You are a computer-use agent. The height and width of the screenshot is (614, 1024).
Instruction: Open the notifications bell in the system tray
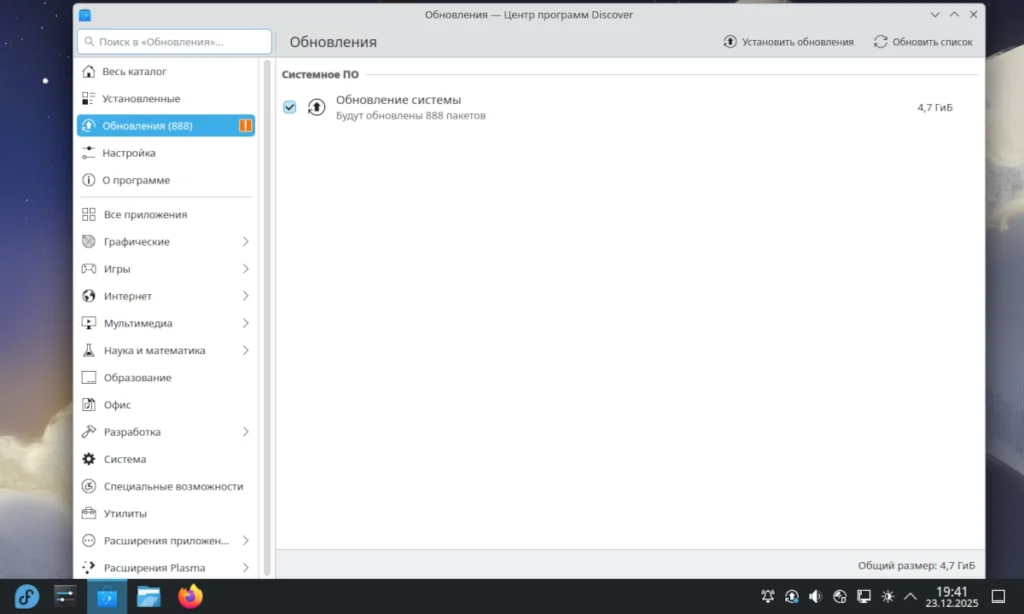(768, 596)
